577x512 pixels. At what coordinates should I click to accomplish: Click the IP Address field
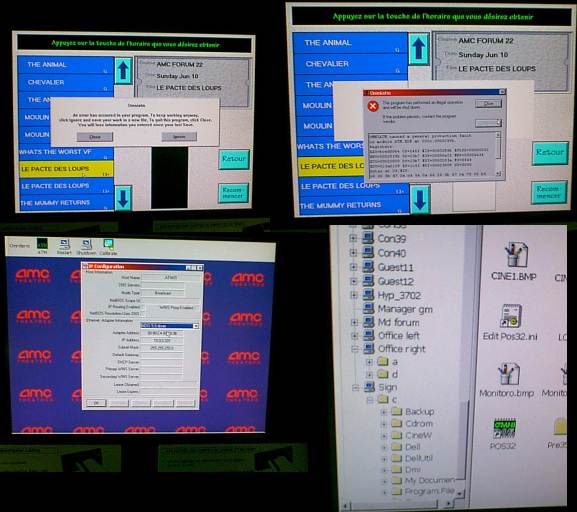click(162, 340)
